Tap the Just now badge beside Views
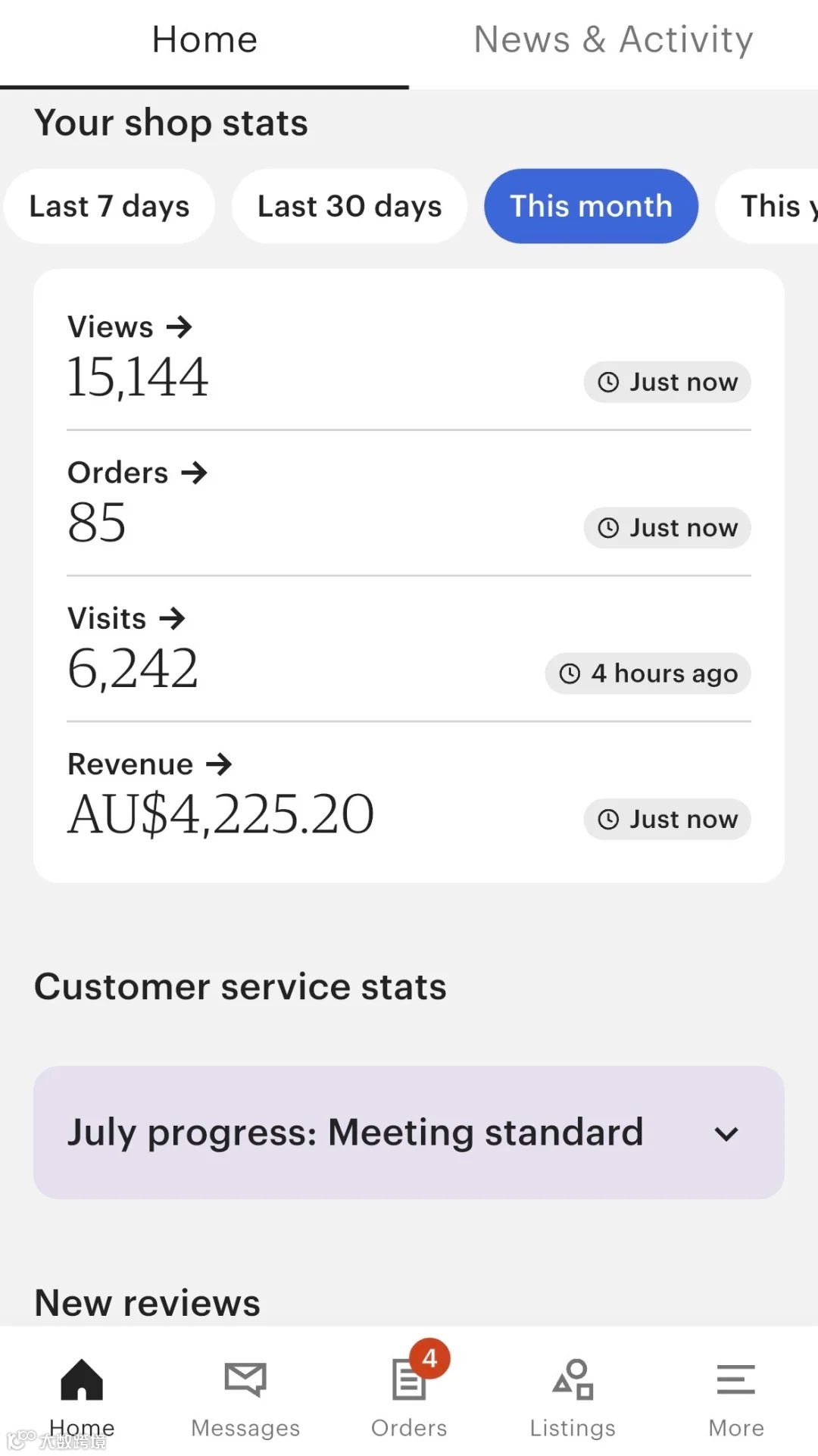This screenshot has height=1456, width=818. (667, 382)
